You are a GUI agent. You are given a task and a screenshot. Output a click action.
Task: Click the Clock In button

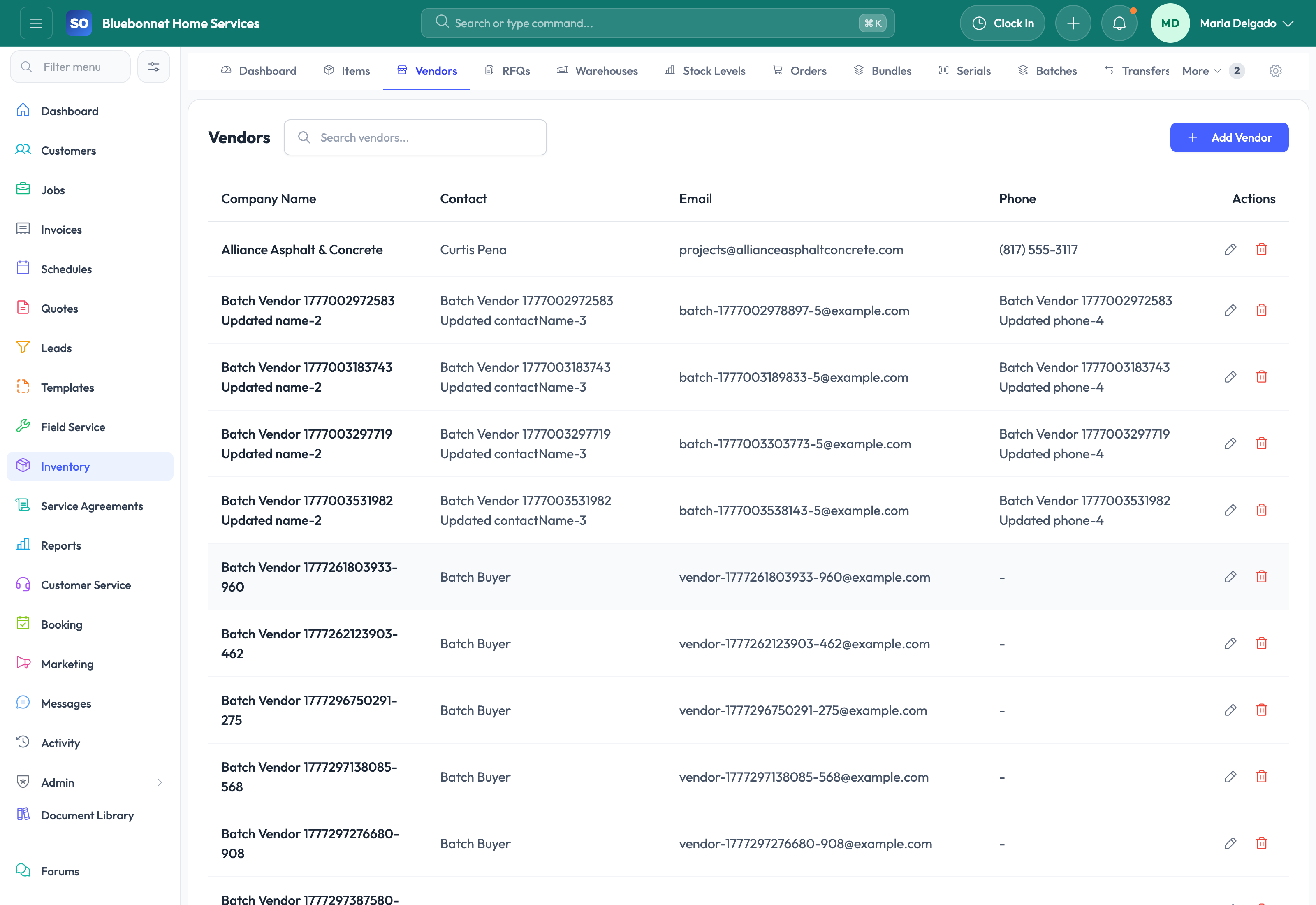point(1002,23)
